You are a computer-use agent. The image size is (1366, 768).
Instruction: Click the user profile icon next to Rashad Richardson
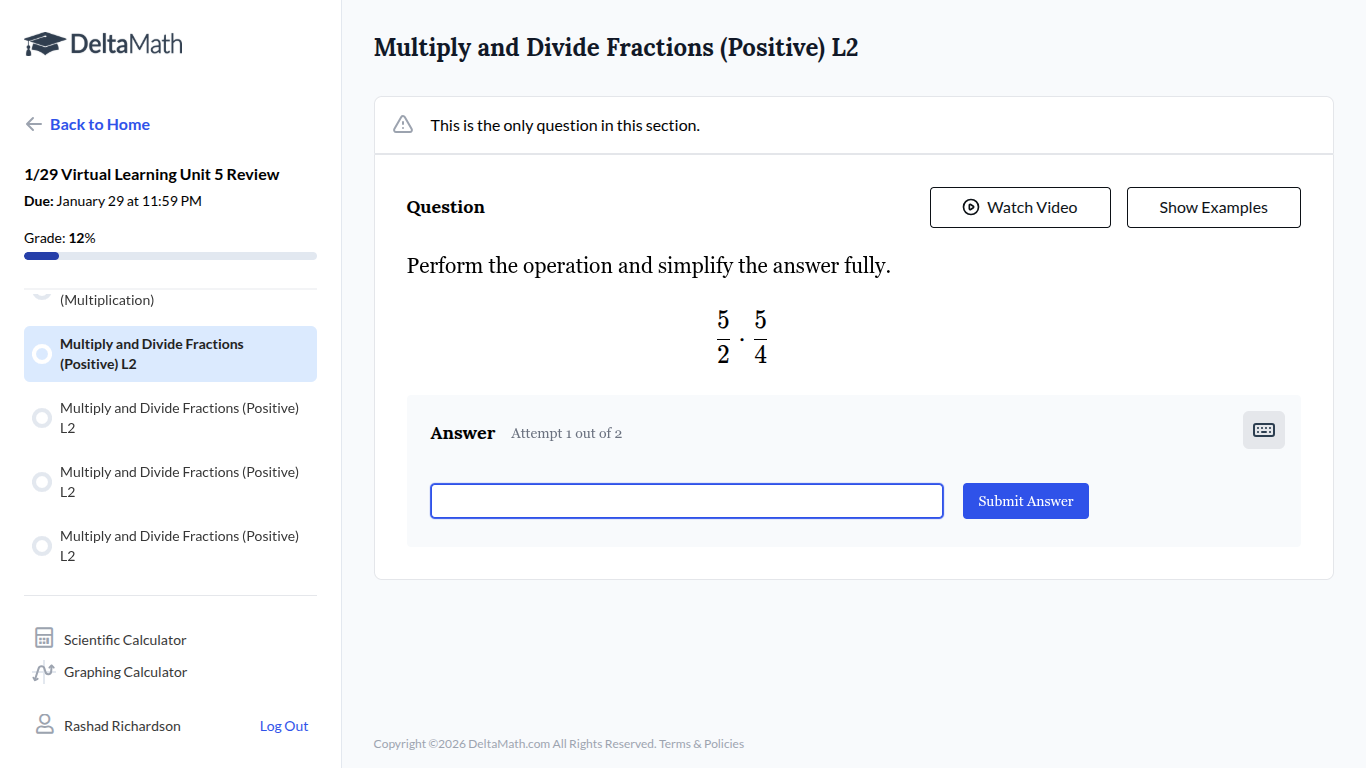coord(44,724)
